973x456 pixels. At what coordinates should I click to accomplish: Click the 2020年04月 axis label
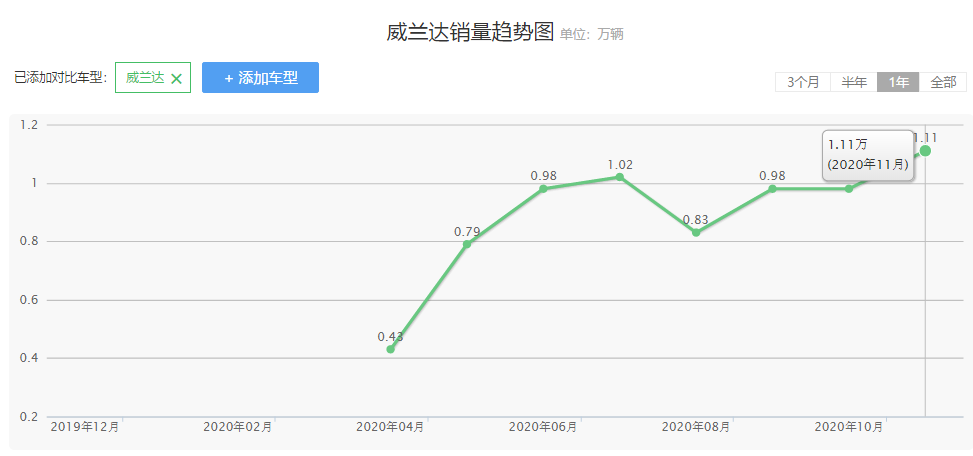click(x=390, y=427)
